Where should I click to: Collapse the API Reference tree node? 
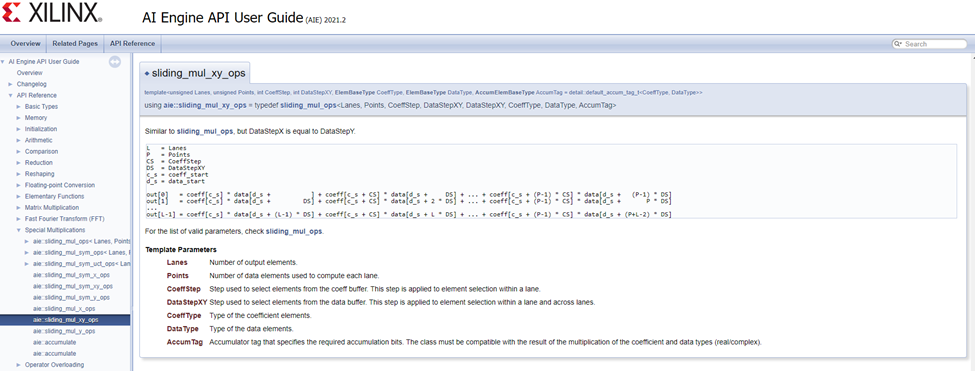coord(11,95)
